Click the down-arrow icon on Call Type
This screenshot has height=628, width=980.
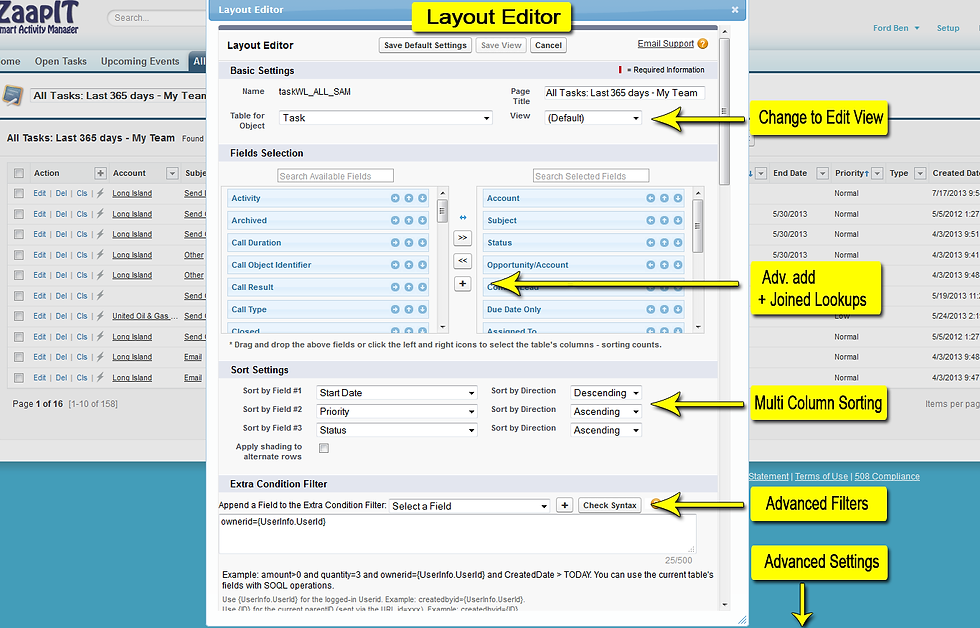tap(422, 309)
